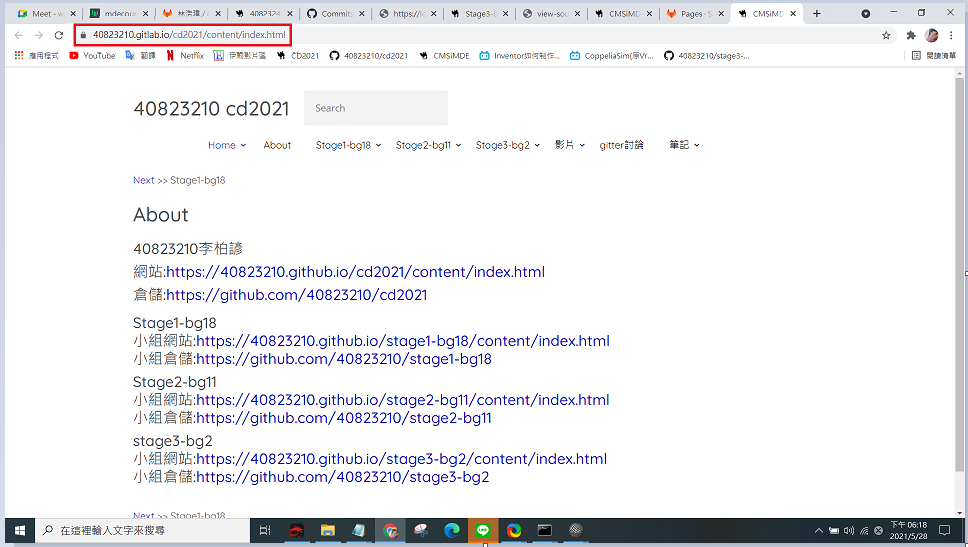This screenshot has height=547, width=968.
Task: Expand the 影片 menu
Action: tap(569, 145)
